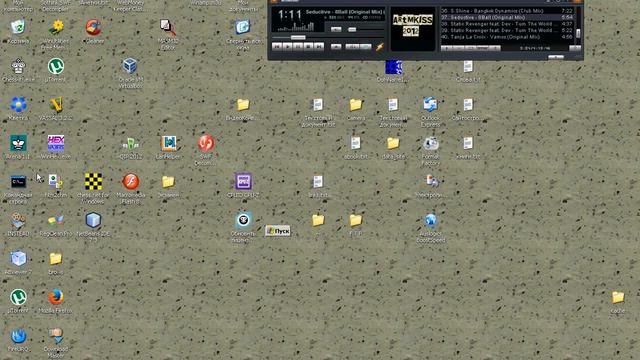
Task: Open the Arena chess icon
Action: [18, 143]
